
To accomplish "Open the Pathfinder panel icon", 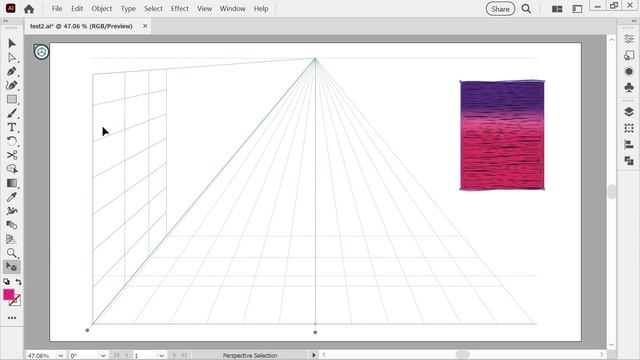I will (629, 161).
